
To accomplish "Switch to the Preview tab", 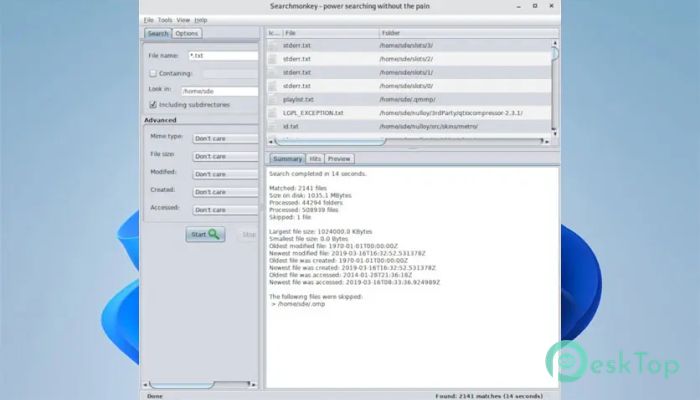I will point(339,159).
